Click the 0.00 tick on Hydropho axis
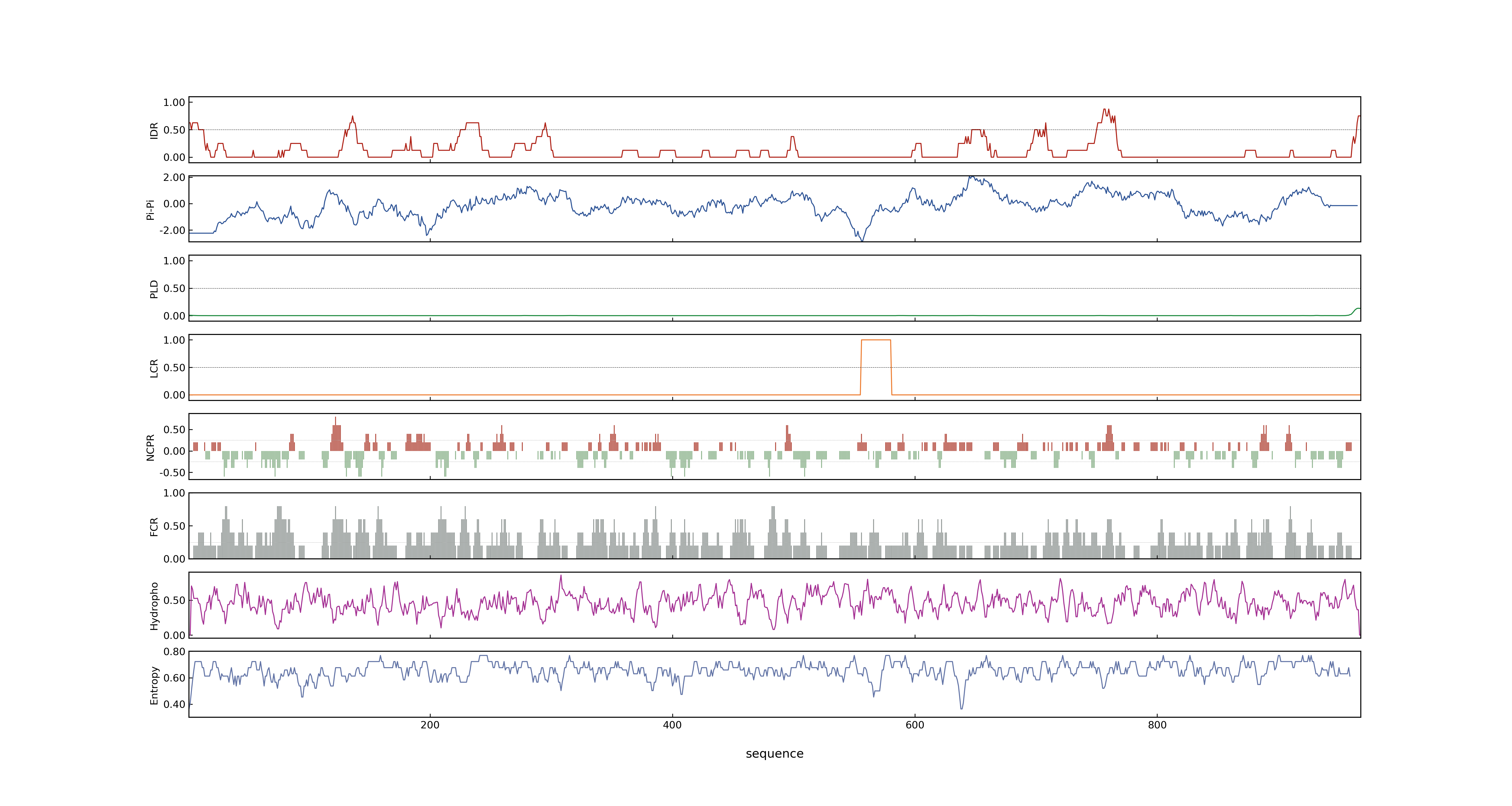The image size is (1512, 806). (174, 635)
